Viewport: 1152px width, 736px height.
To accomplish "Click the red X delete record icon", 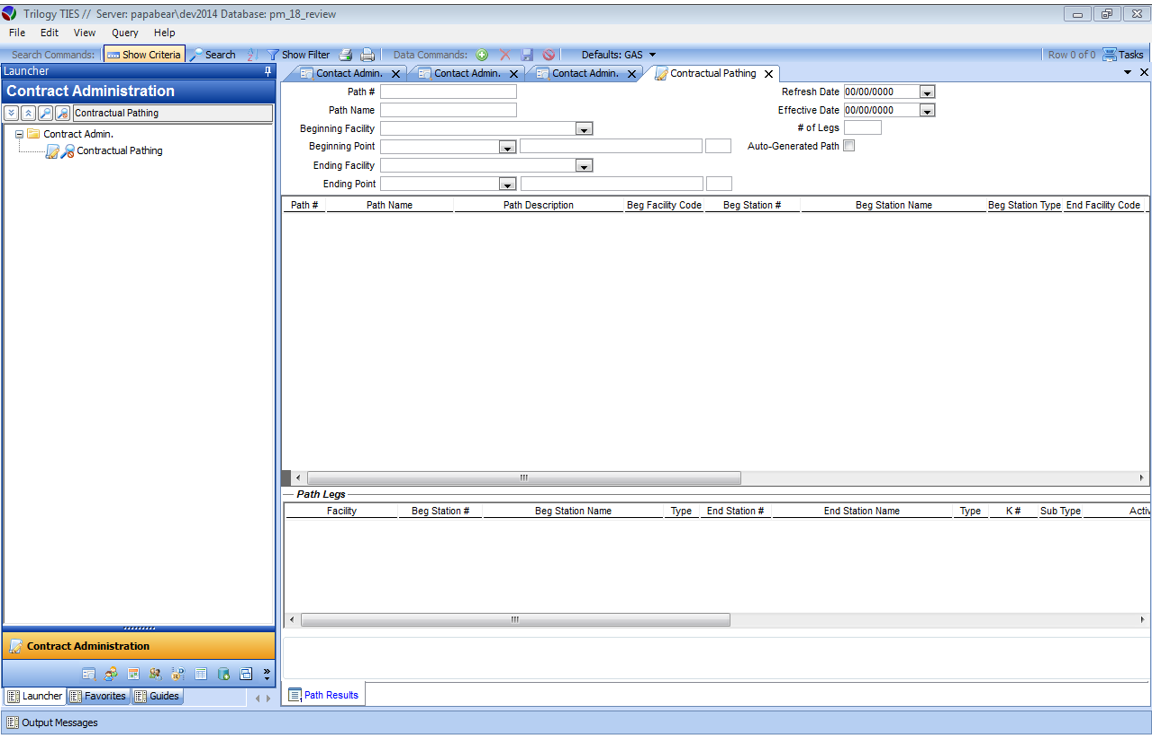I will point(504,55).
